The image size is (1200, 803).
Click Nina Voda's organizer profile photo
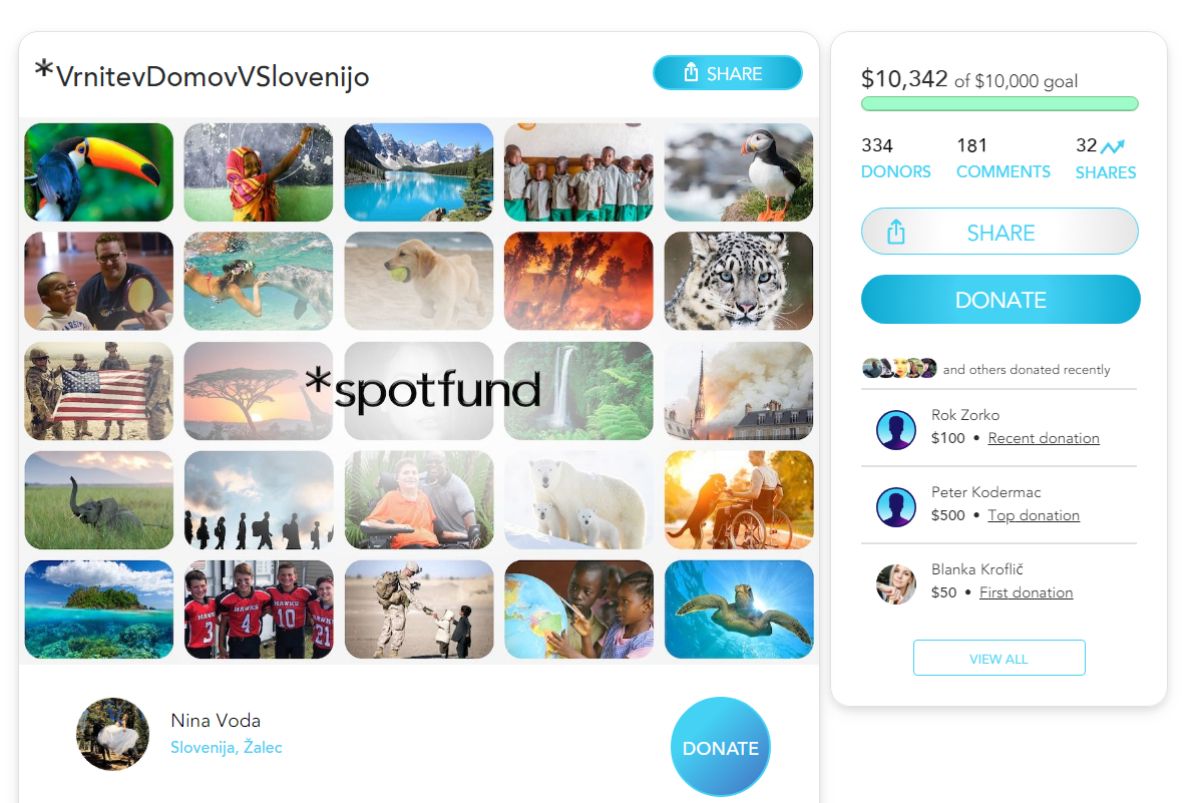coord(113,734)
